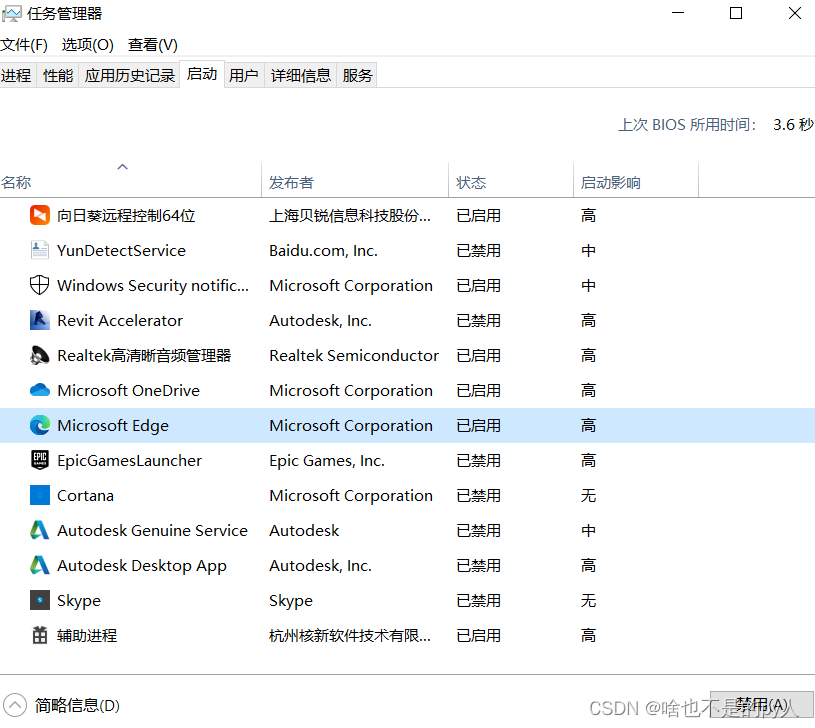Click 无 startup impact in Skype row
Image resolution: width=815 pixels, height=728 pixels.
click(588, 600)
